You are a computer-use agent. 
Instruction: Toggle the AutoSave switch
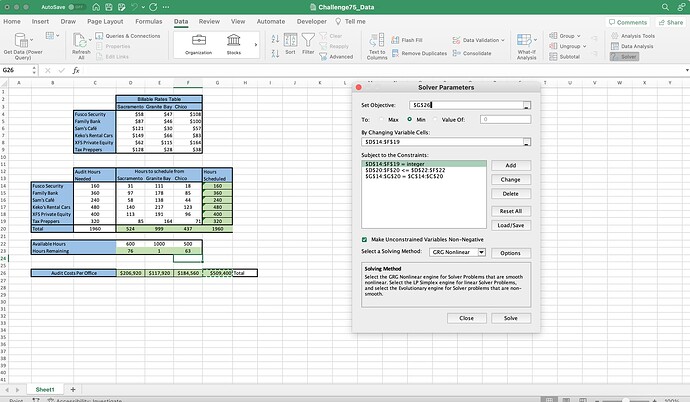point(76,7)
